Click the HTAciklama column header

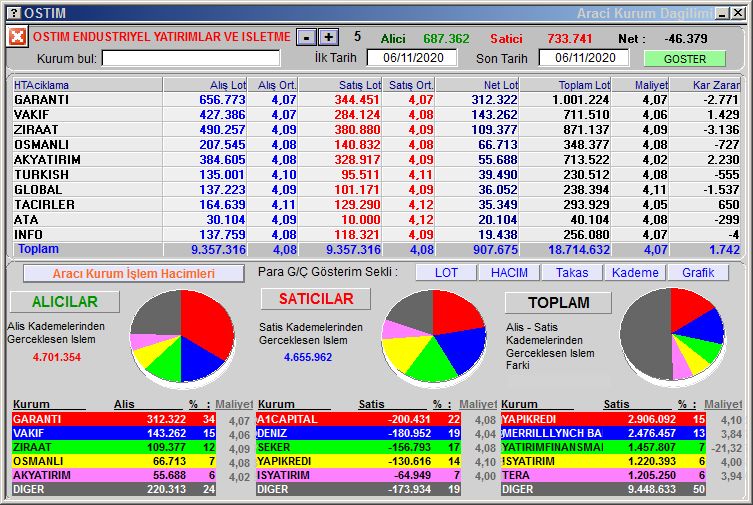(88, 85)
